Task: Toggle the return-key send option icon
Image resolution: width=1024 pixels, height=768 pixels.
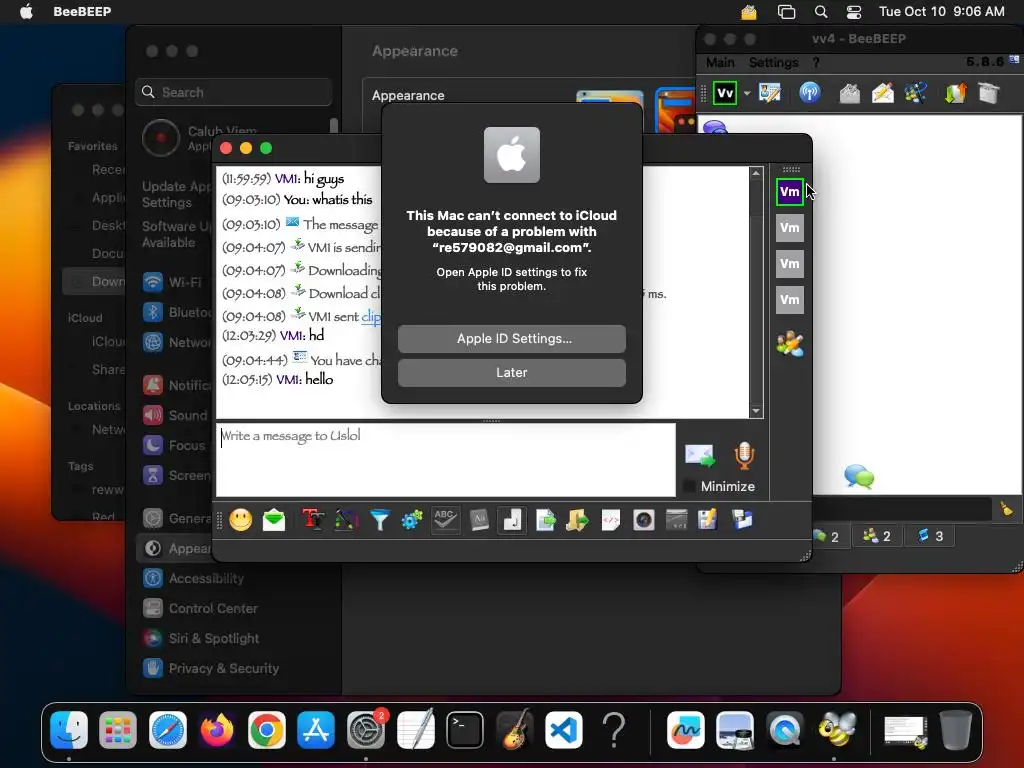Action: (x=512, y=520)
